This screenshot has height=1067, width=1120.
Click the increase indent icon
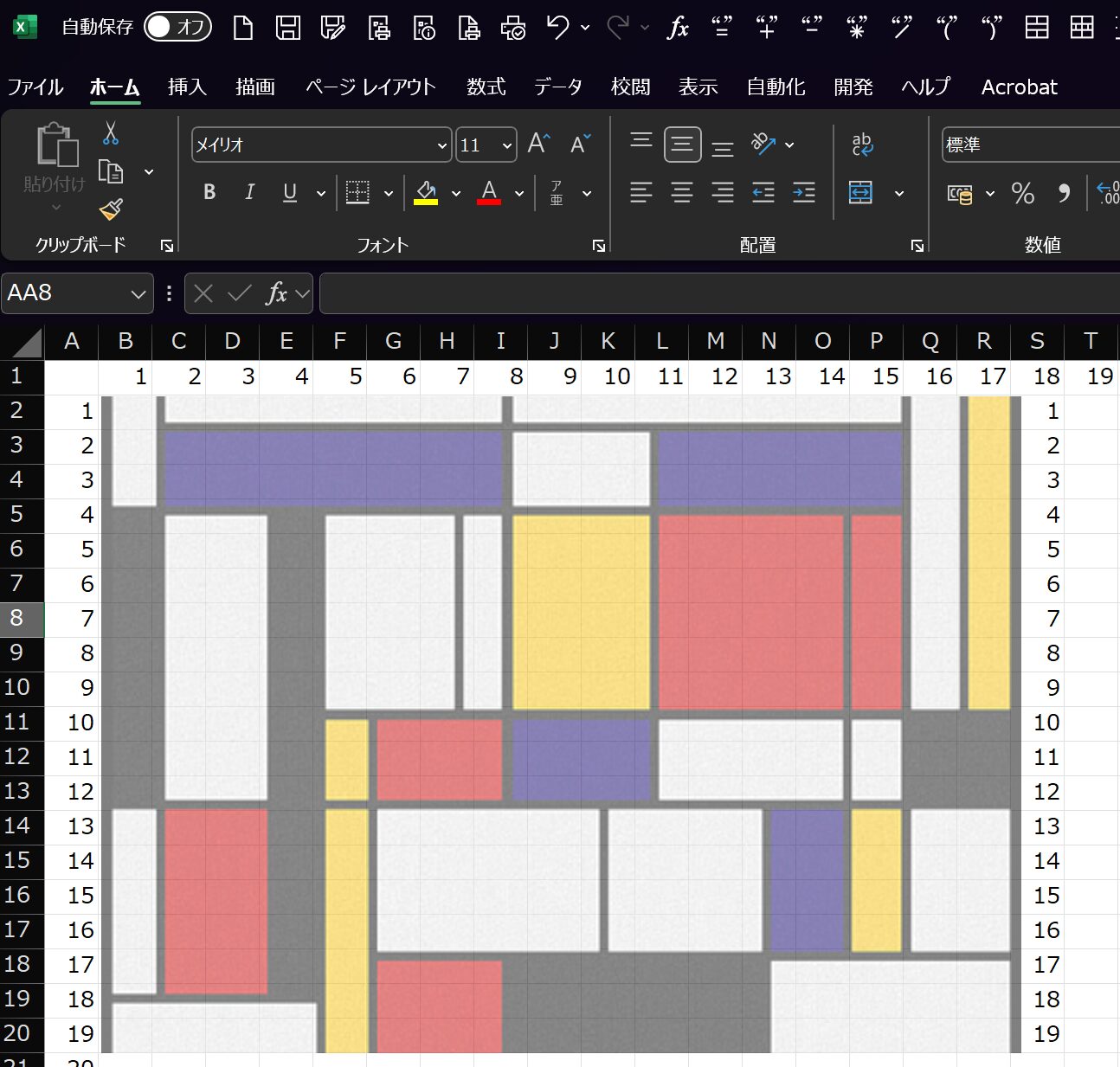804,192
